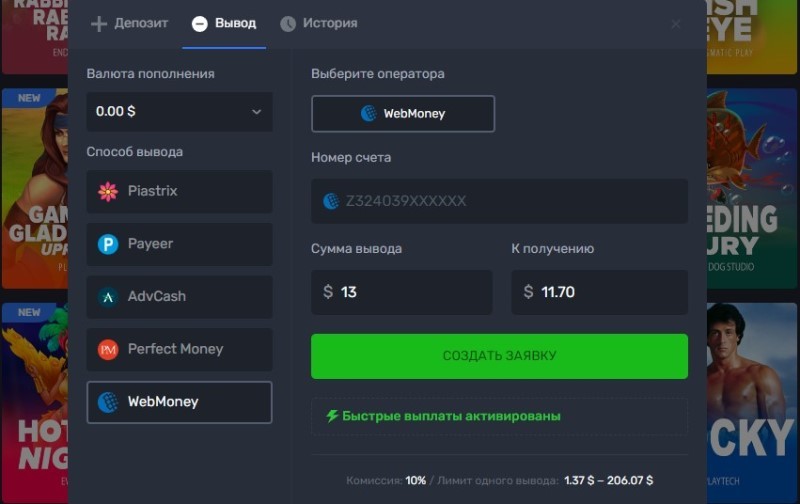Expand currency list using chevron arrow
The image size is (800, 504).
(x=256, y=112)
